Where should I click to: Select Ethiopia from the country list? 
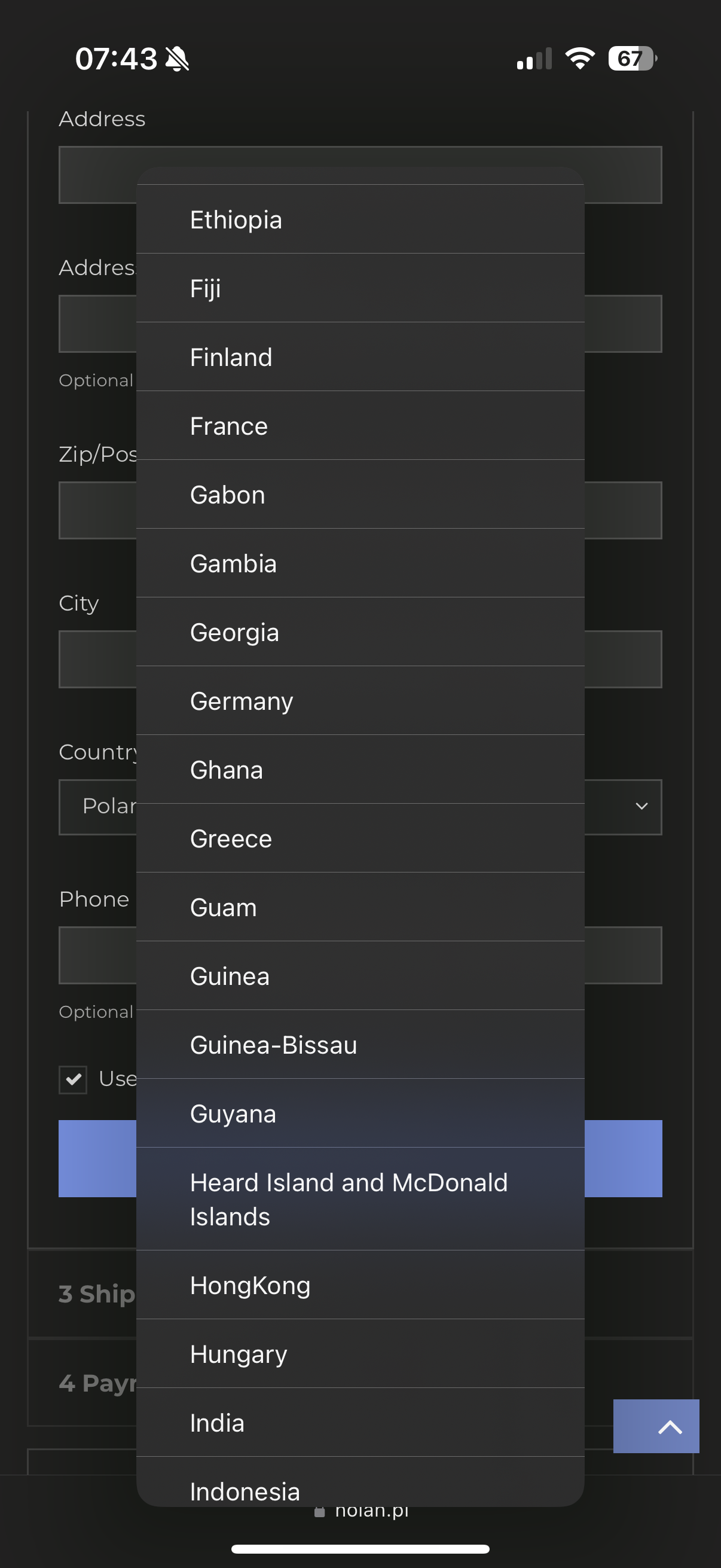point(359,219)
